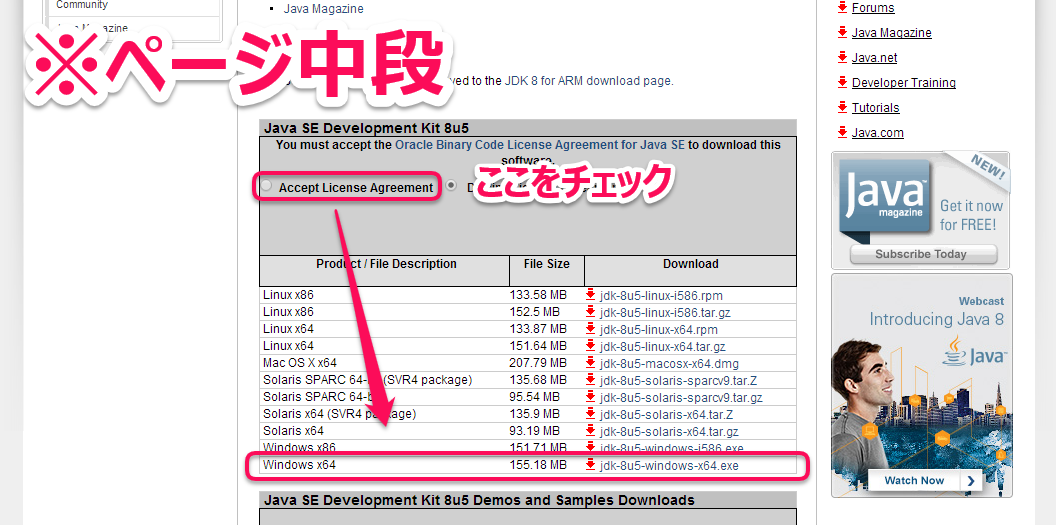Download jdk-8u5-solaris-x64.tar.Z

pyautogui.click(x=666, y=415)
